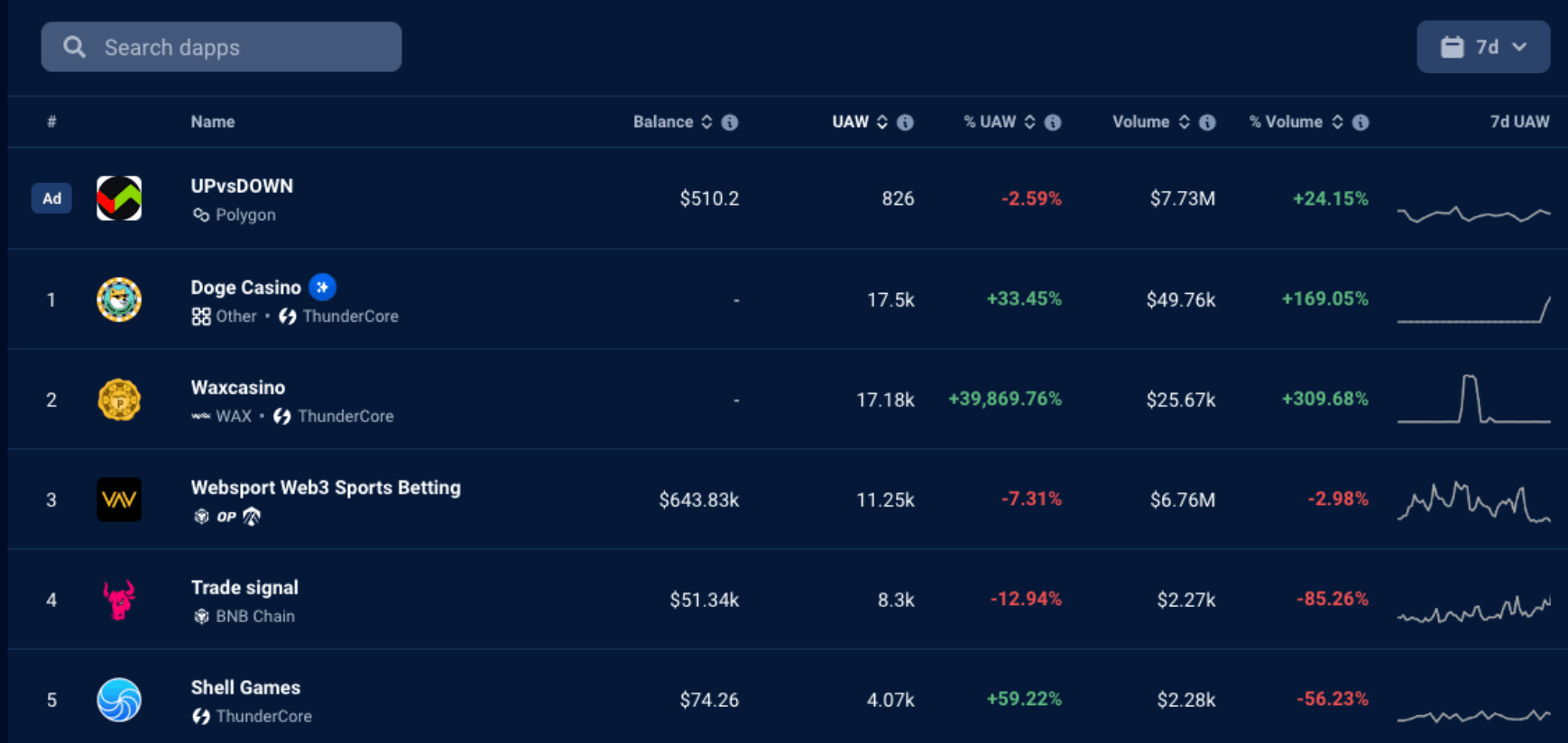Viewport: 1568px width, 743px height.
Task: Click the Websport Web3 Sports Betting logo
Action: point(119,500)
